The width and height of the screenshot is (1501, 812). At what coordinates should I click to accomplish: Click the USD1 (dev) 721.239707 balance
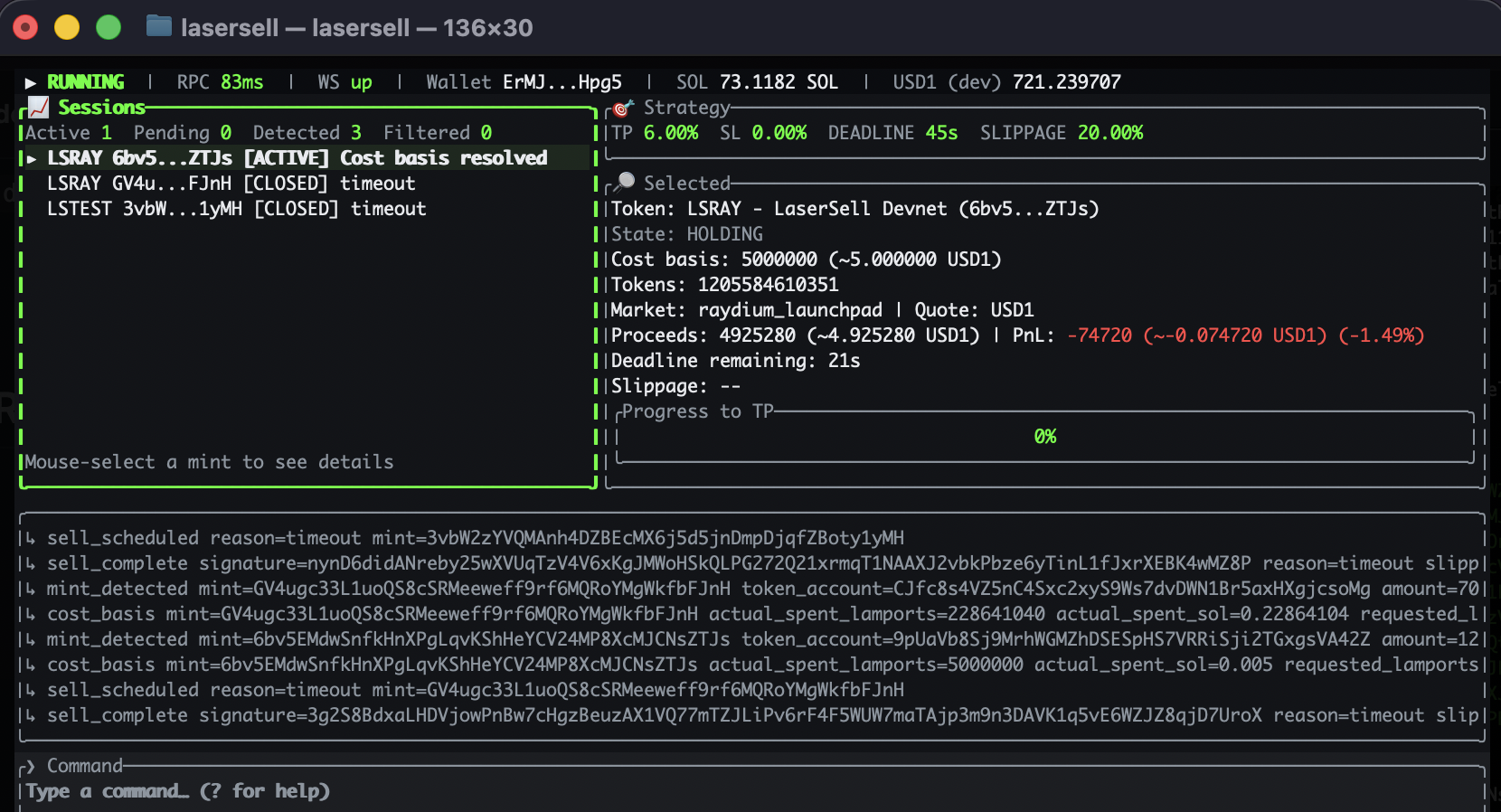1007,82
